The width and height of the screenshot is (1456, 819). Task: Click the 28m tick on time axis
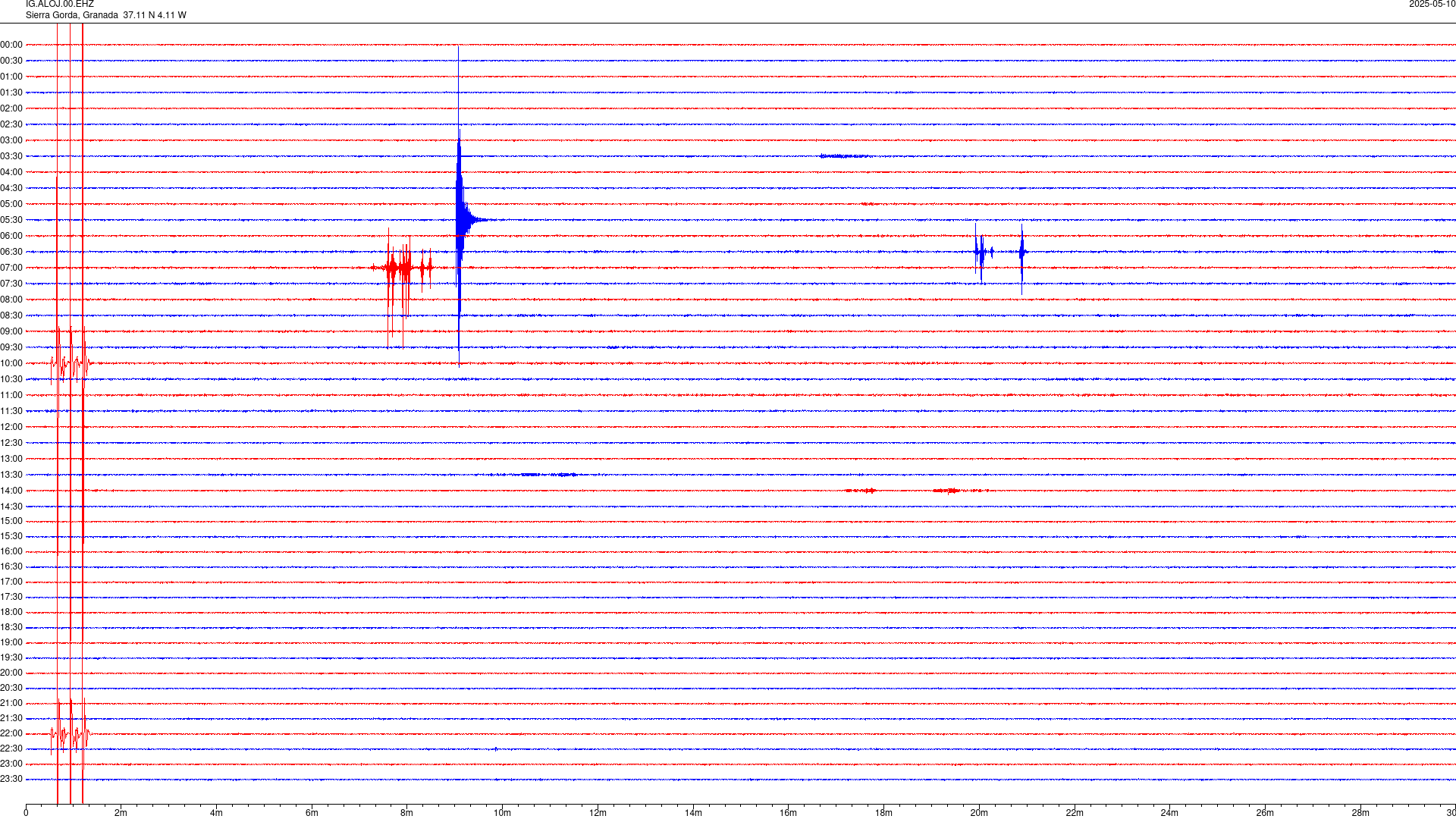[1360, 813]
